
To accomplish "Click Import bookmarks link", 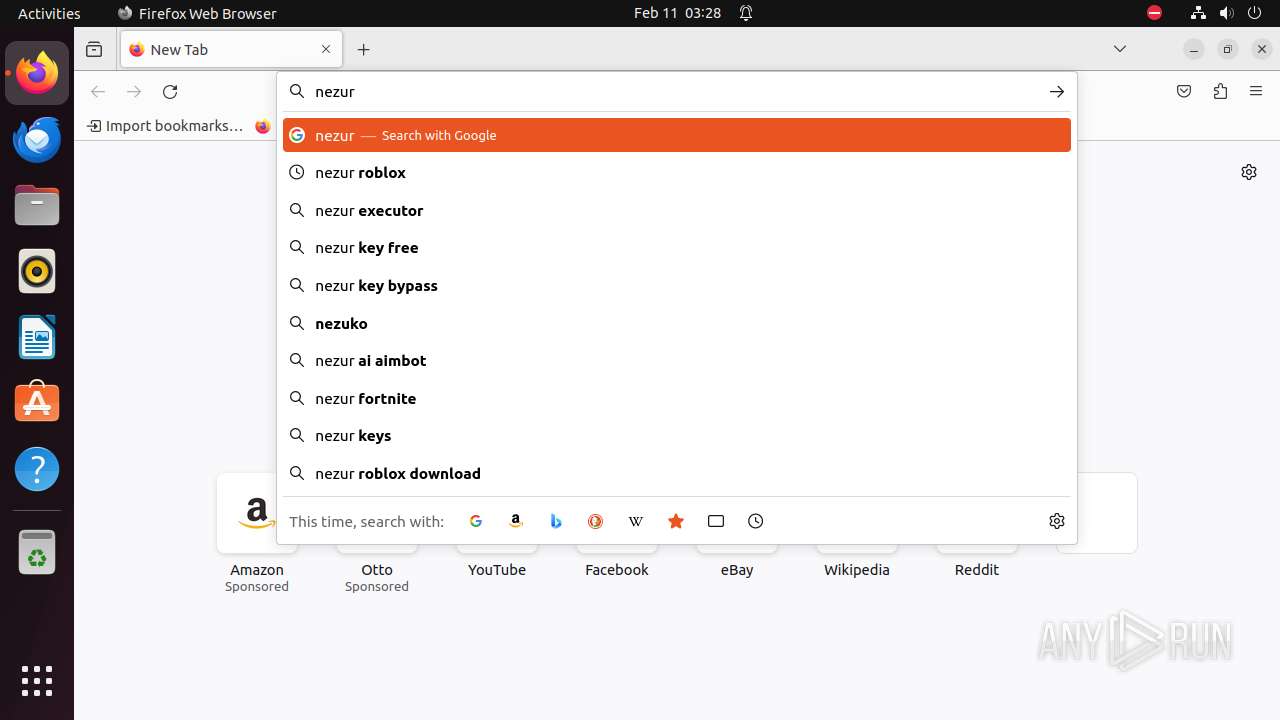I will click(x=165, y=126).
